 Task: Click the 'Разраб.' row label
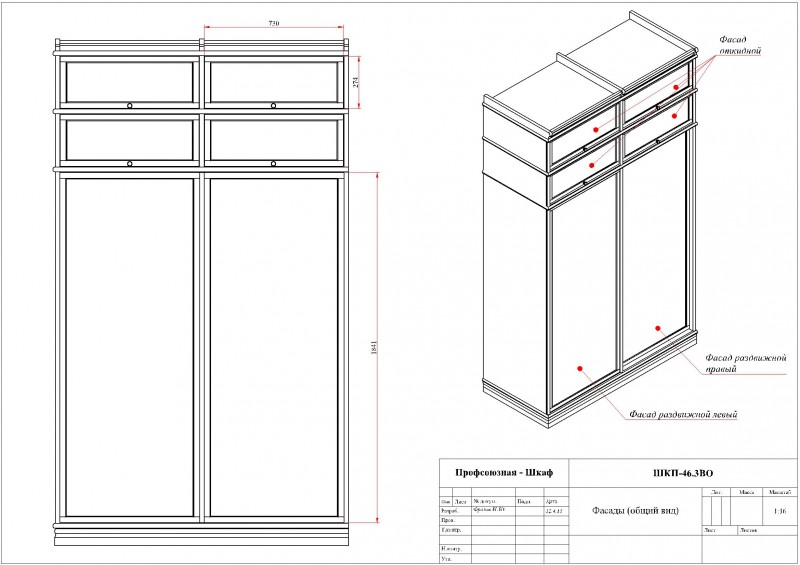point(450,510)
